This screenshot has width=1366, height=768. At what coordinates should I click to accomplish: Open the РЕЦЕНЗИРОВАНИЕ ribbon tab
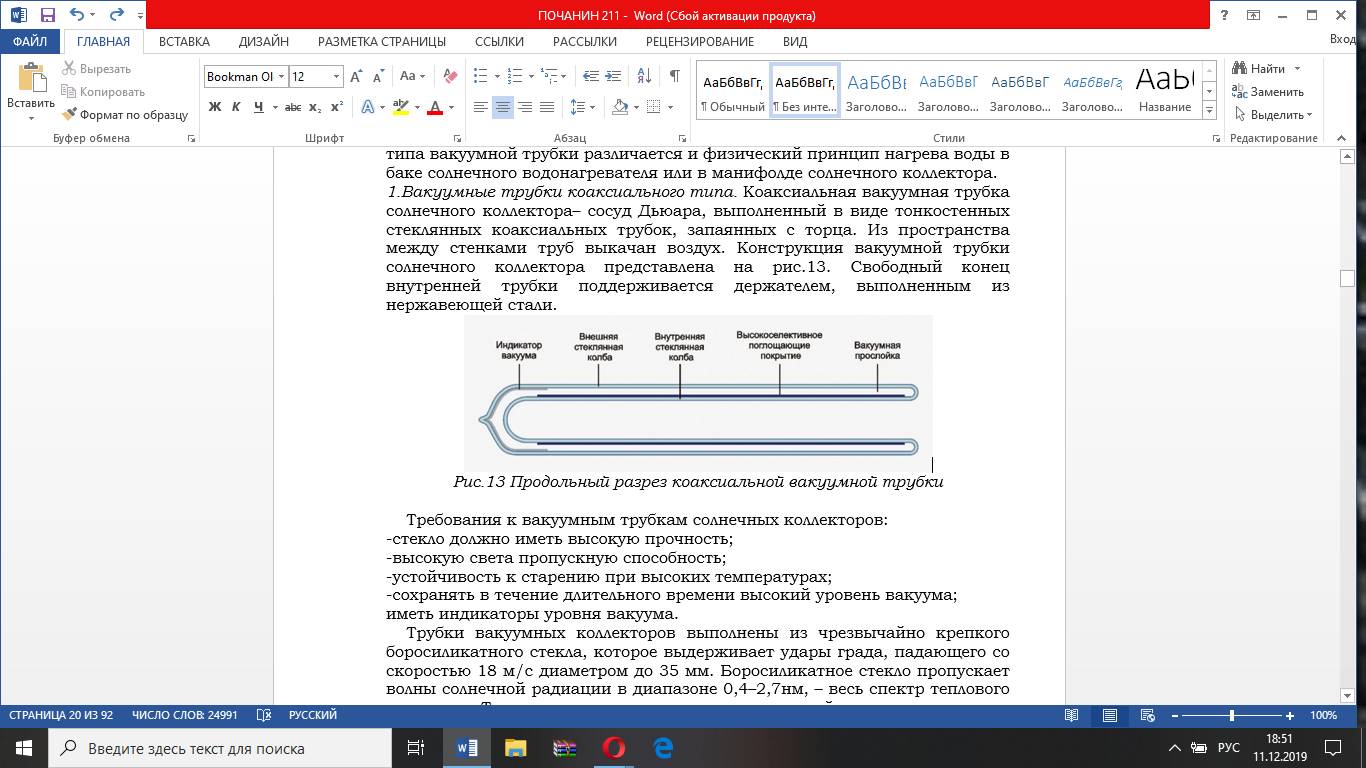[699, 41]
